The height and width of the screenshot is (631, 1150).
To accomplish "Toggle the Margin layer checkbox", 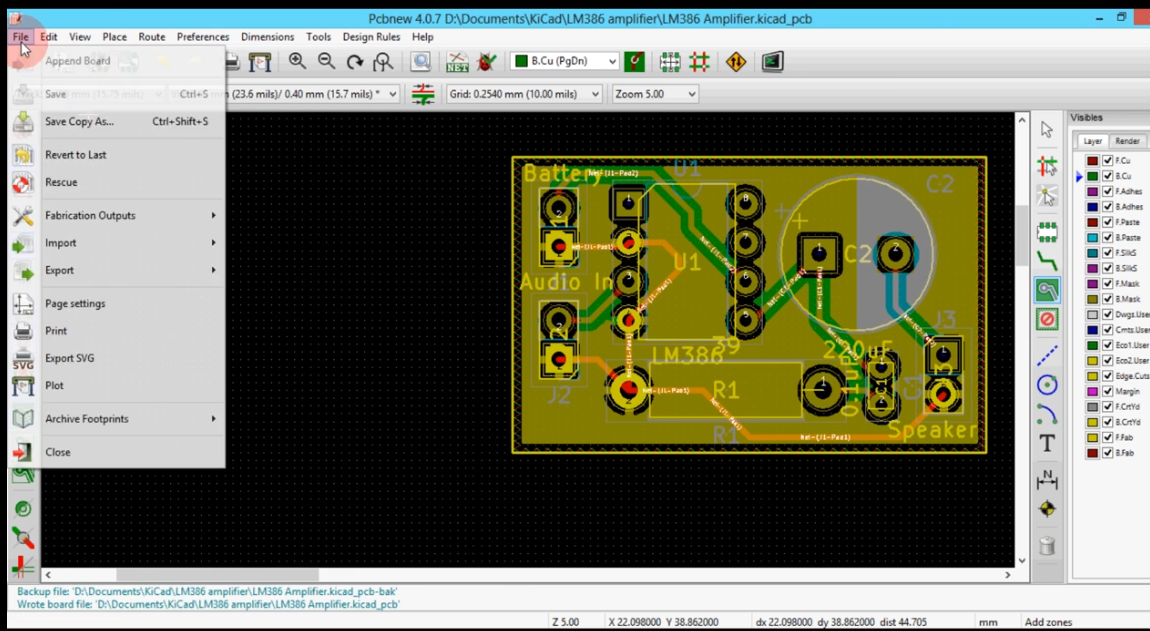I will (1107, 391).
